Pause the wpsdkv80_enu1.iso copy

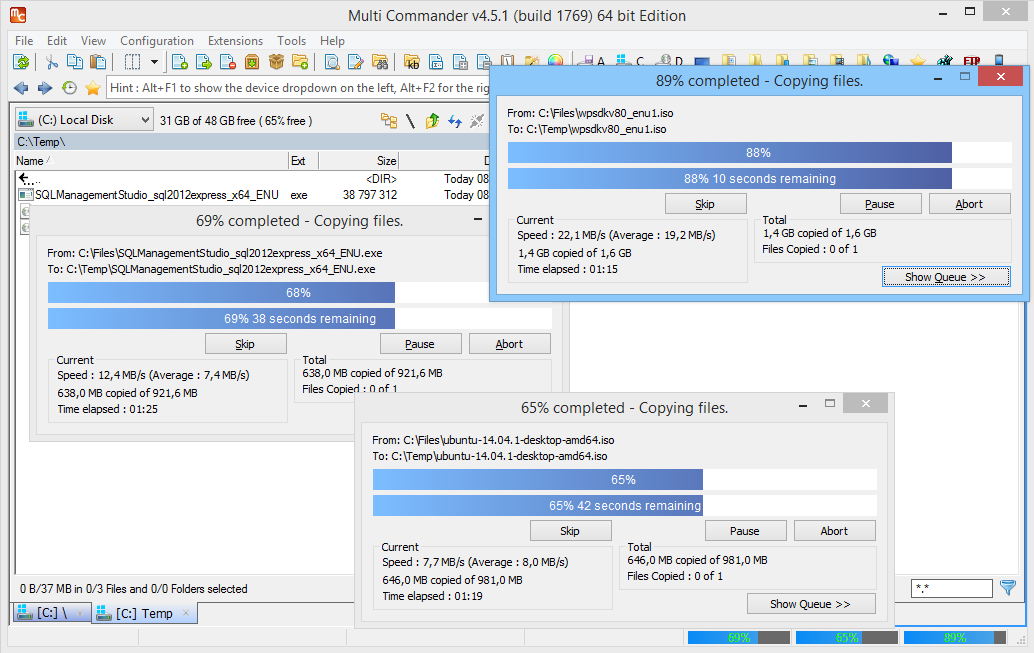pos(880,204)
